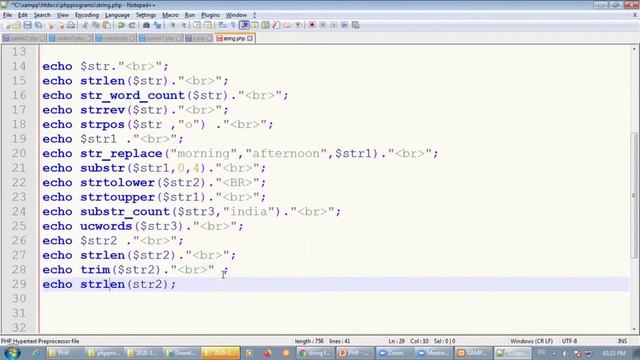Click the scrollbar up arrow
Screen dimensions: 640x360
coord(634,49)
